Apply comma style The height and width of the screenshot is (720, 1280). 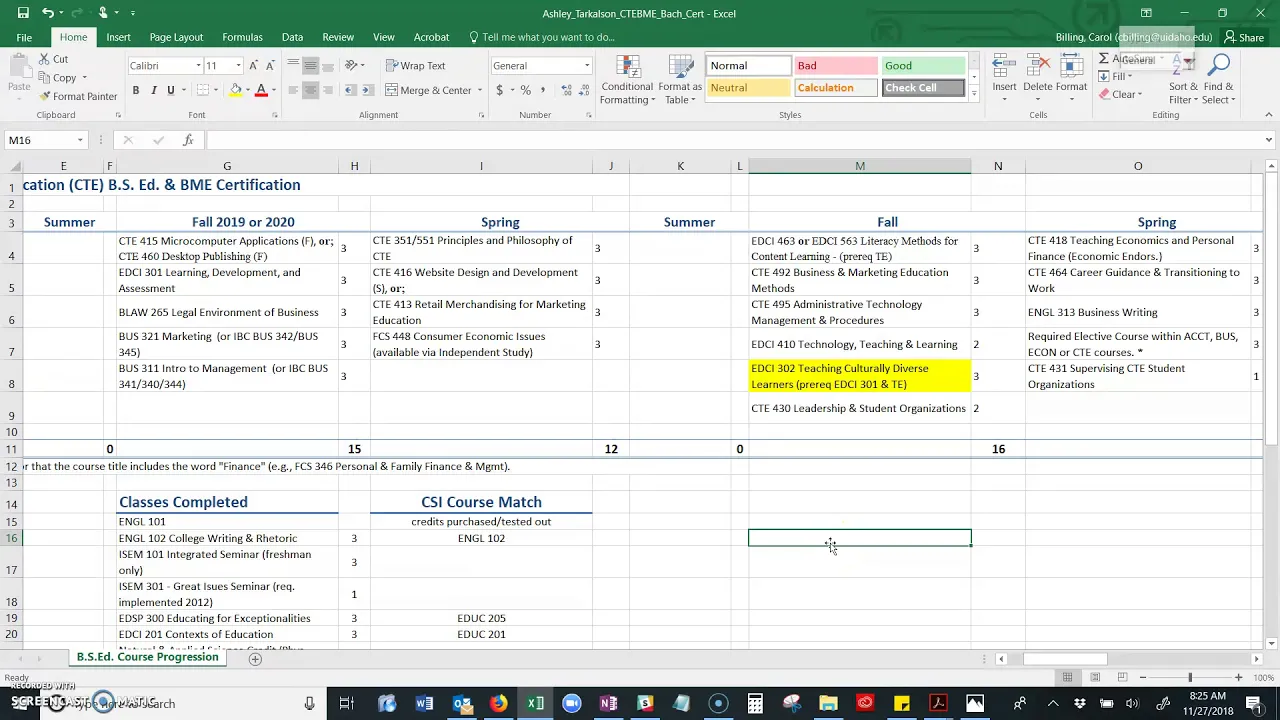coord(544,91)
